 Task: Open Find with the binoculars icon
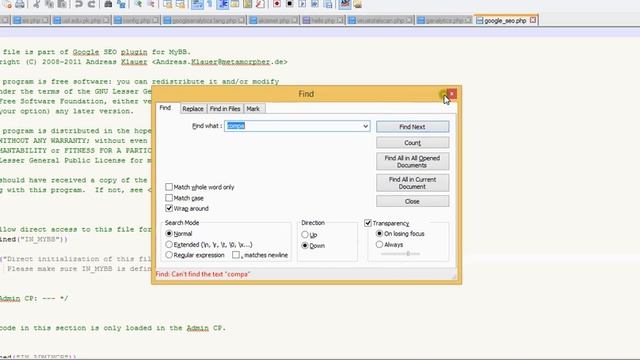[108, 4]
